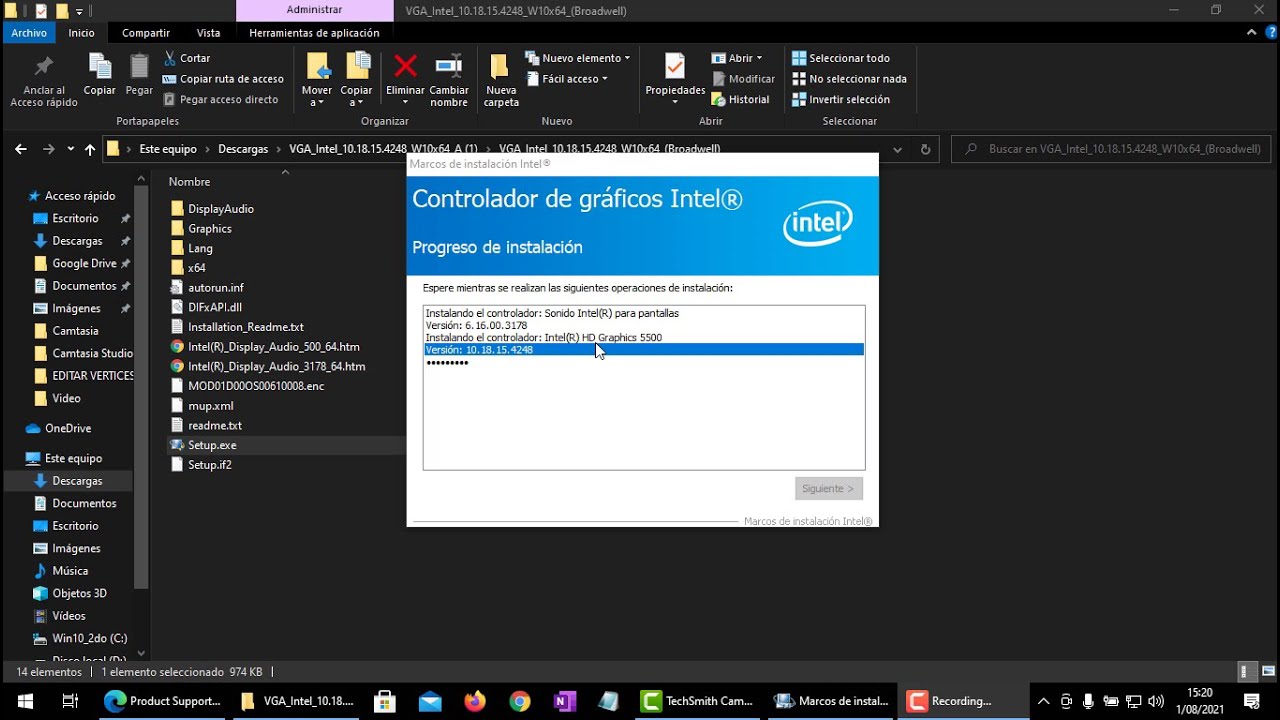Click Nueva carpeta icon

click(501, 66)
